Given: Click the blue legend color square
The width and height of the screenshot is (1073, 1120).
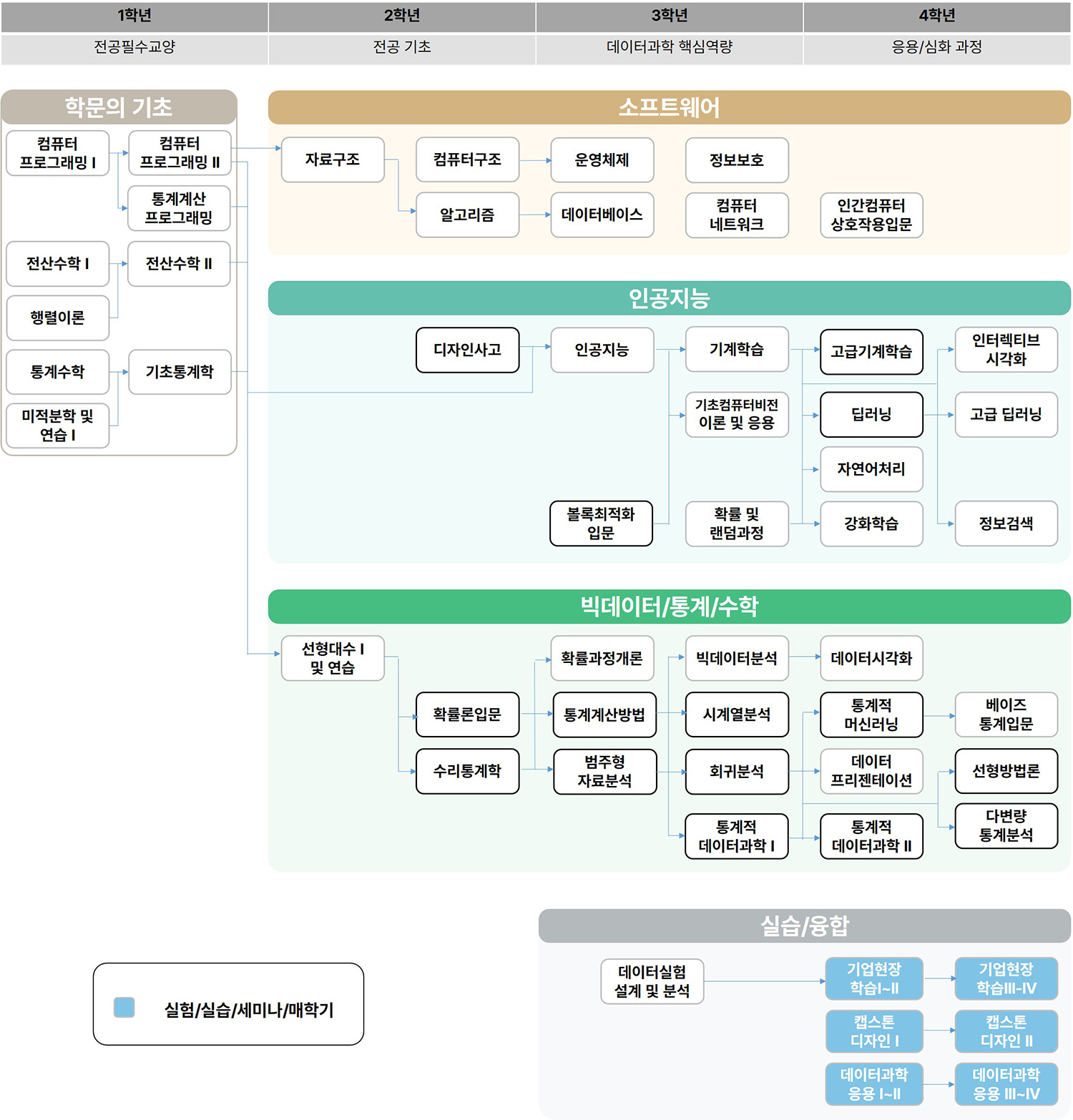Looking at the screenshot, I should (x=124, y=1007).
